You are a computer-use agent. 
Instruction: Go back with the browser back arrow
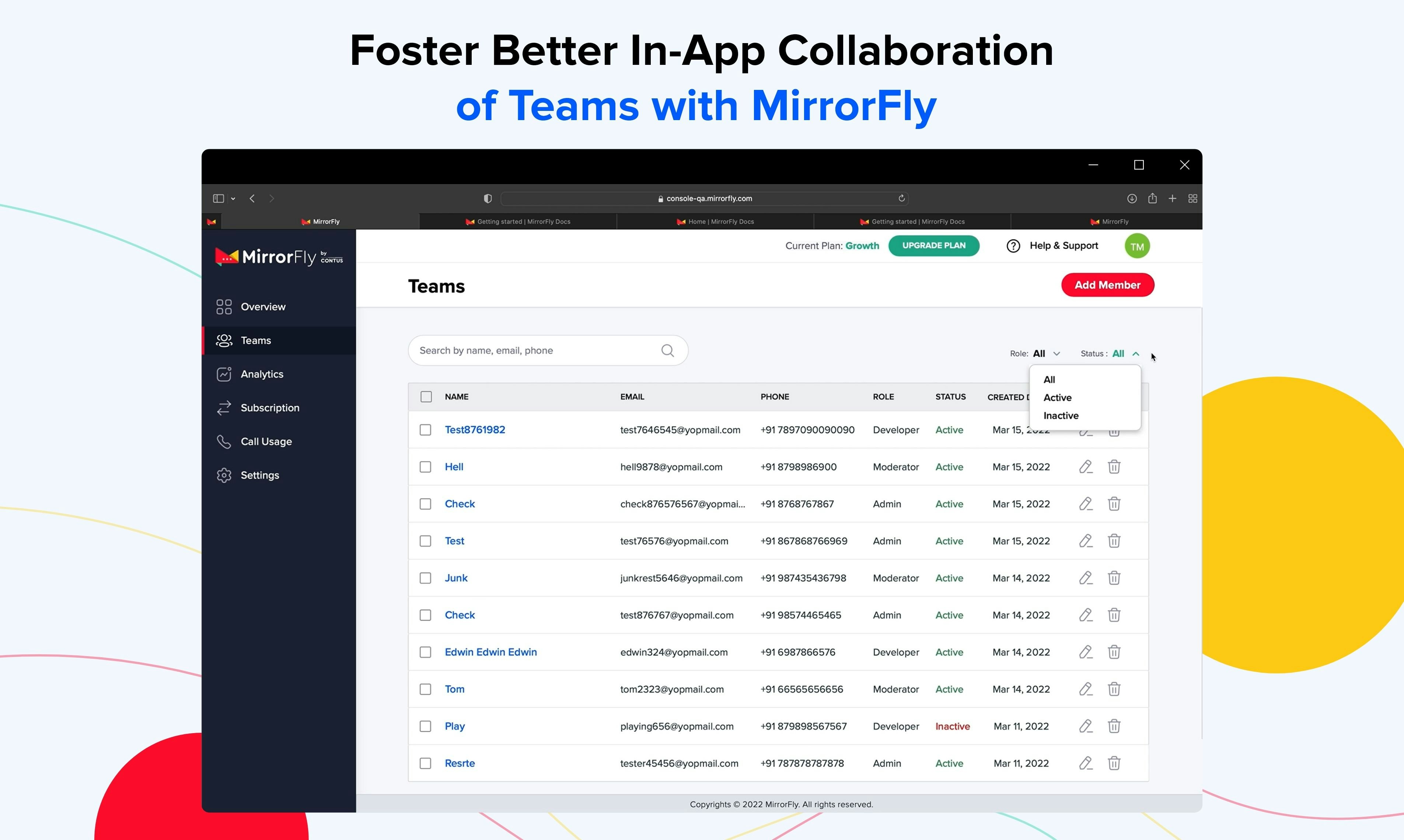click(252, 198)
